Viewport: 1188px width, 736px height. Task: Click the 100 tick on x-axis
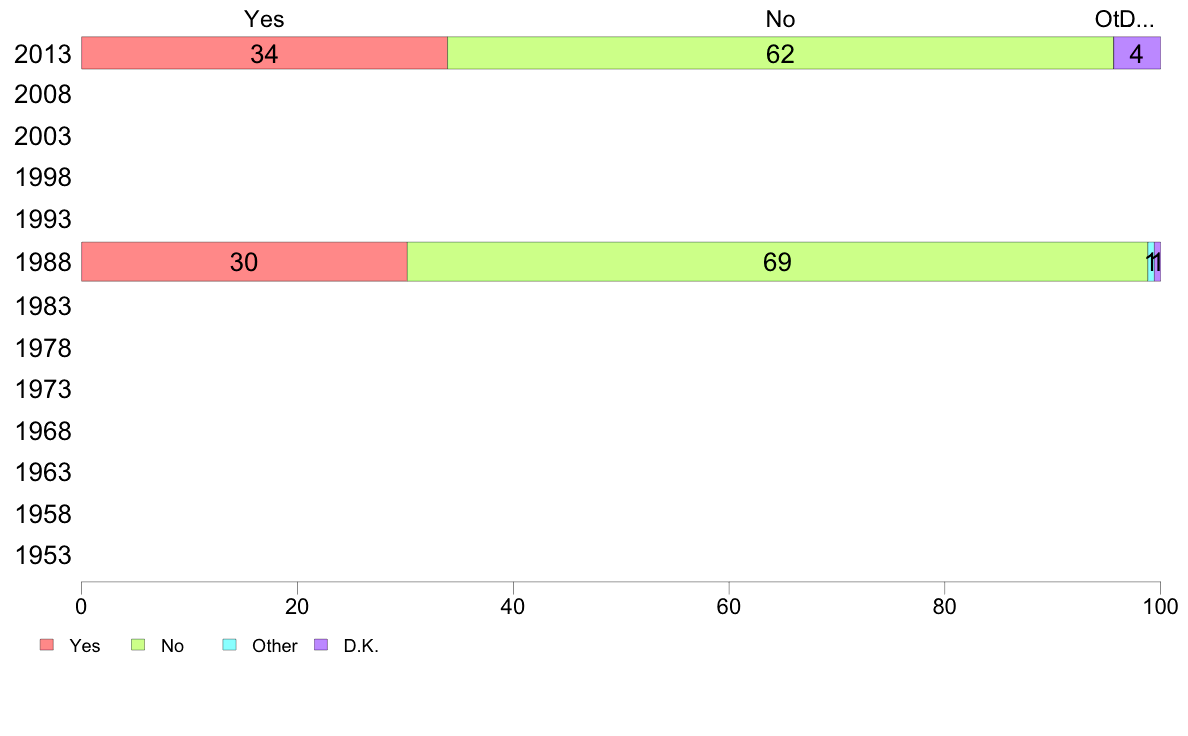(x=1160, y=606)
